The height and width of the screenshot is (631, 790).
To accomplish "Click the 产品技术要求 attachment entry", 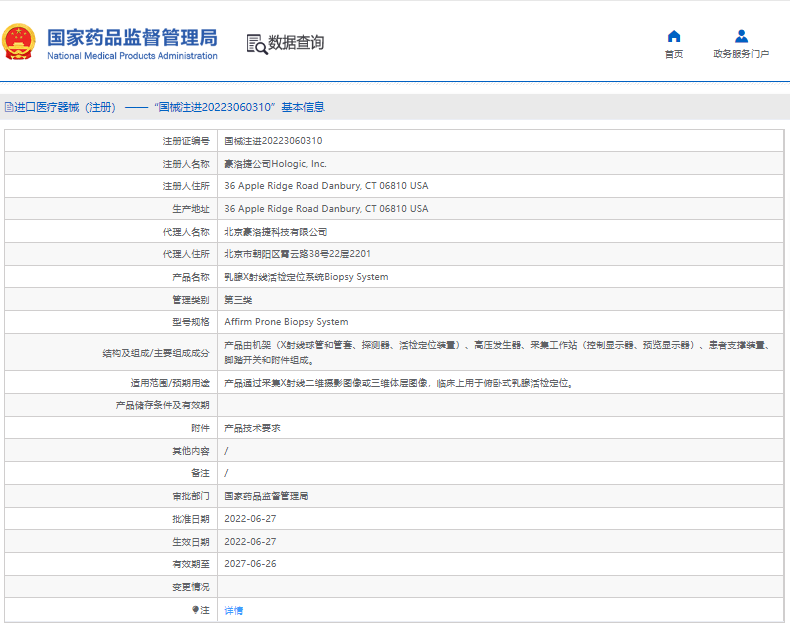I will pyautogui.click(x=252, y=428).
